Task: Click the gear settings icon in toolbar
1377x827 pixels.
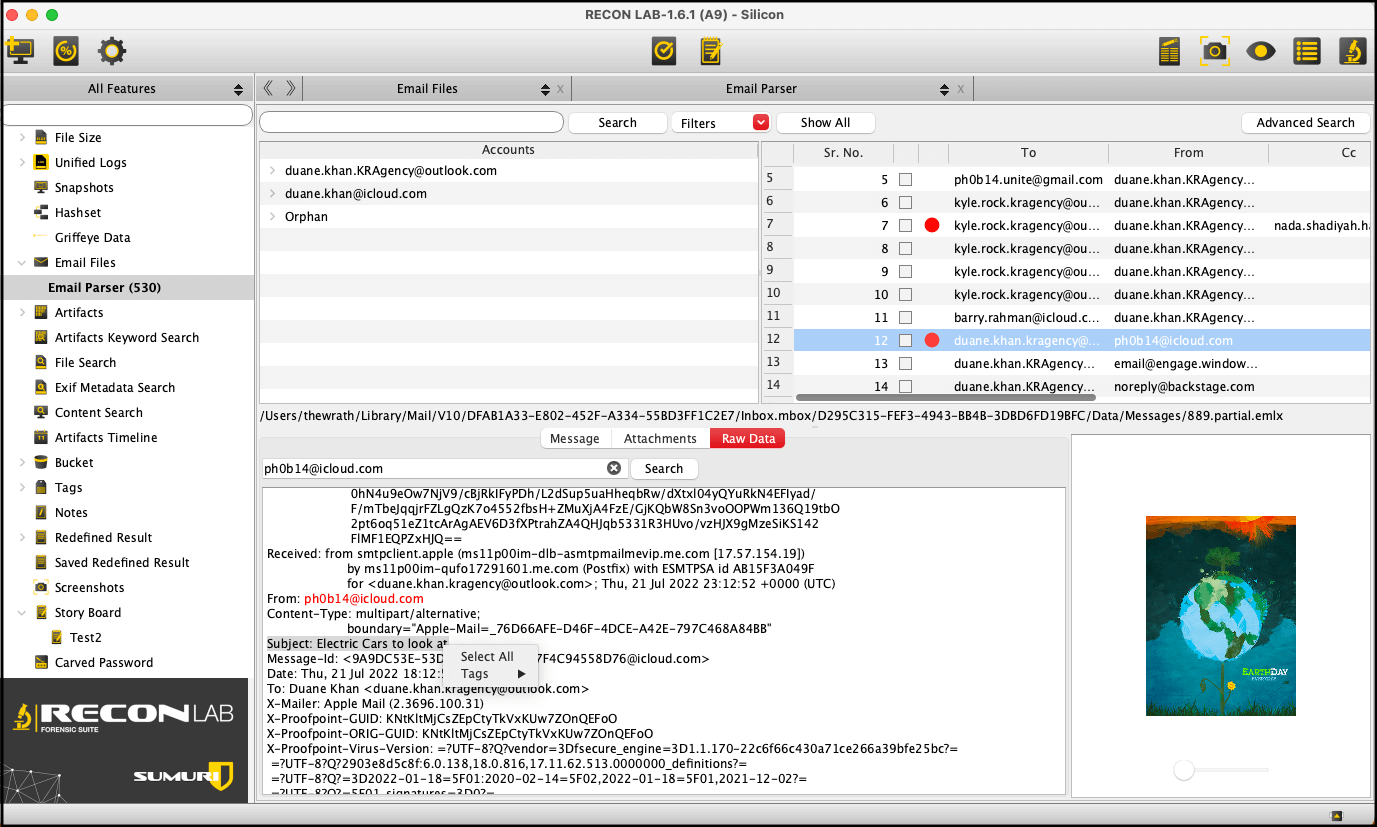Action: pos(111,50)
